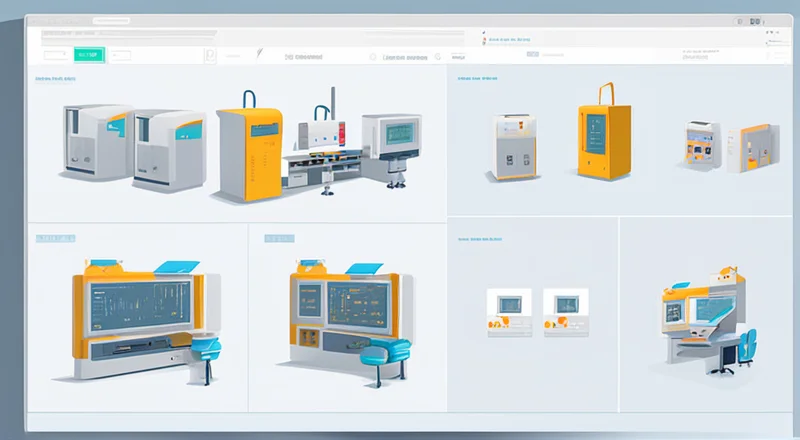Click the outlined box right of the teal button
The width and height of the screenshot is (800, 440).
pos(120,56)
